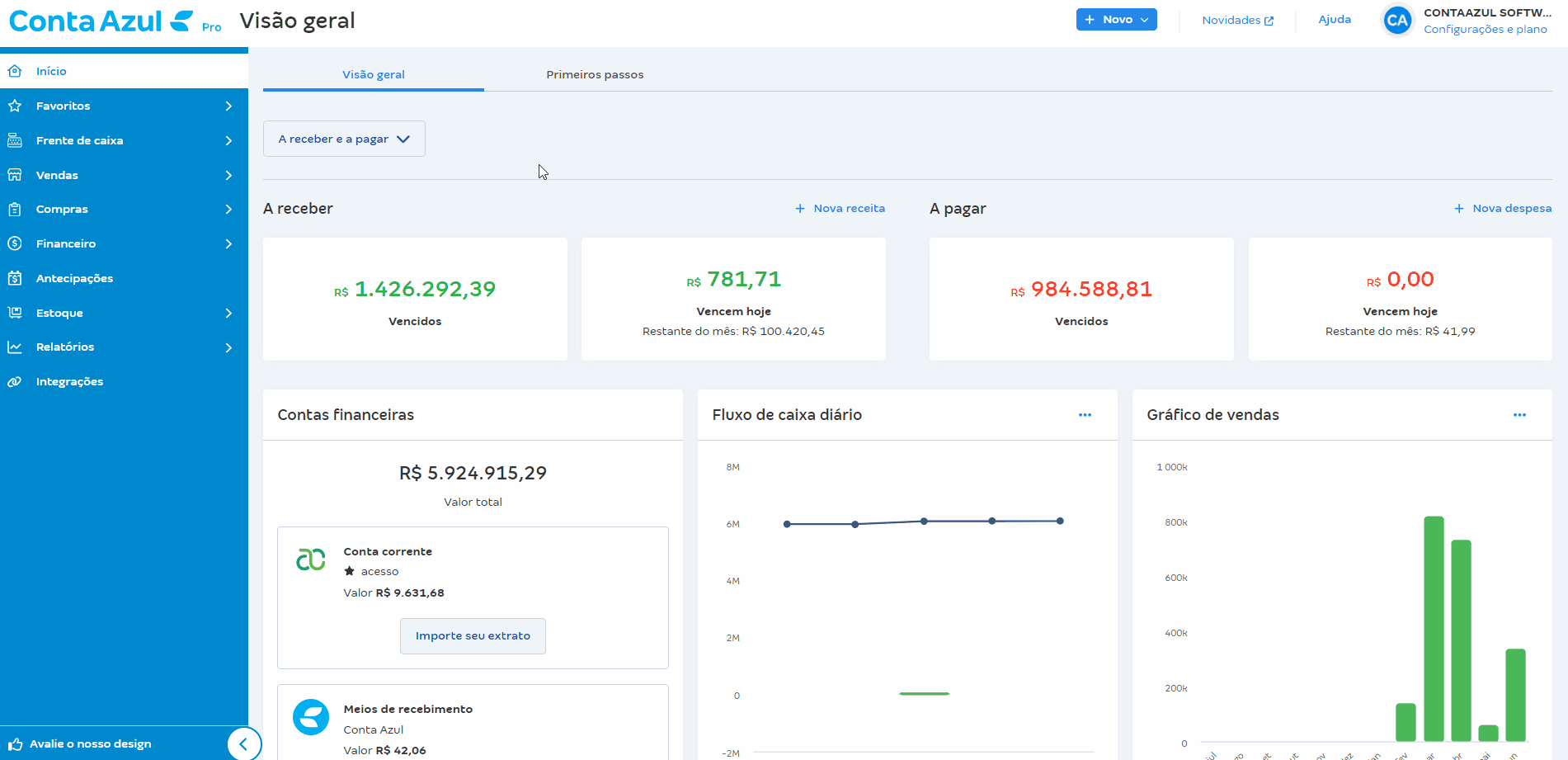Viewport: 1568px width, 760px height.
Task: Click the plus icon next to Nova despesa
Action: tap(1459, 209)
